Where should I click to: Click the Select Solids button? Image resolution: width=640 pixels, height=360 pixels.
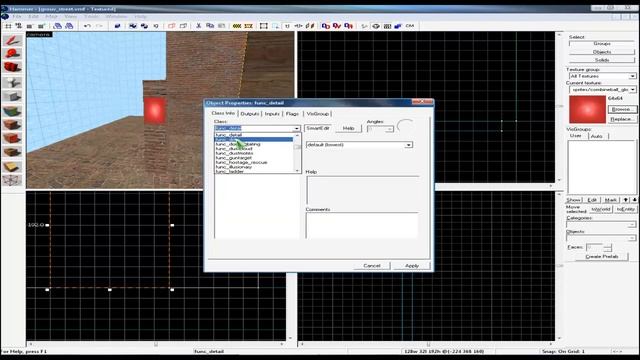point(602,60)
